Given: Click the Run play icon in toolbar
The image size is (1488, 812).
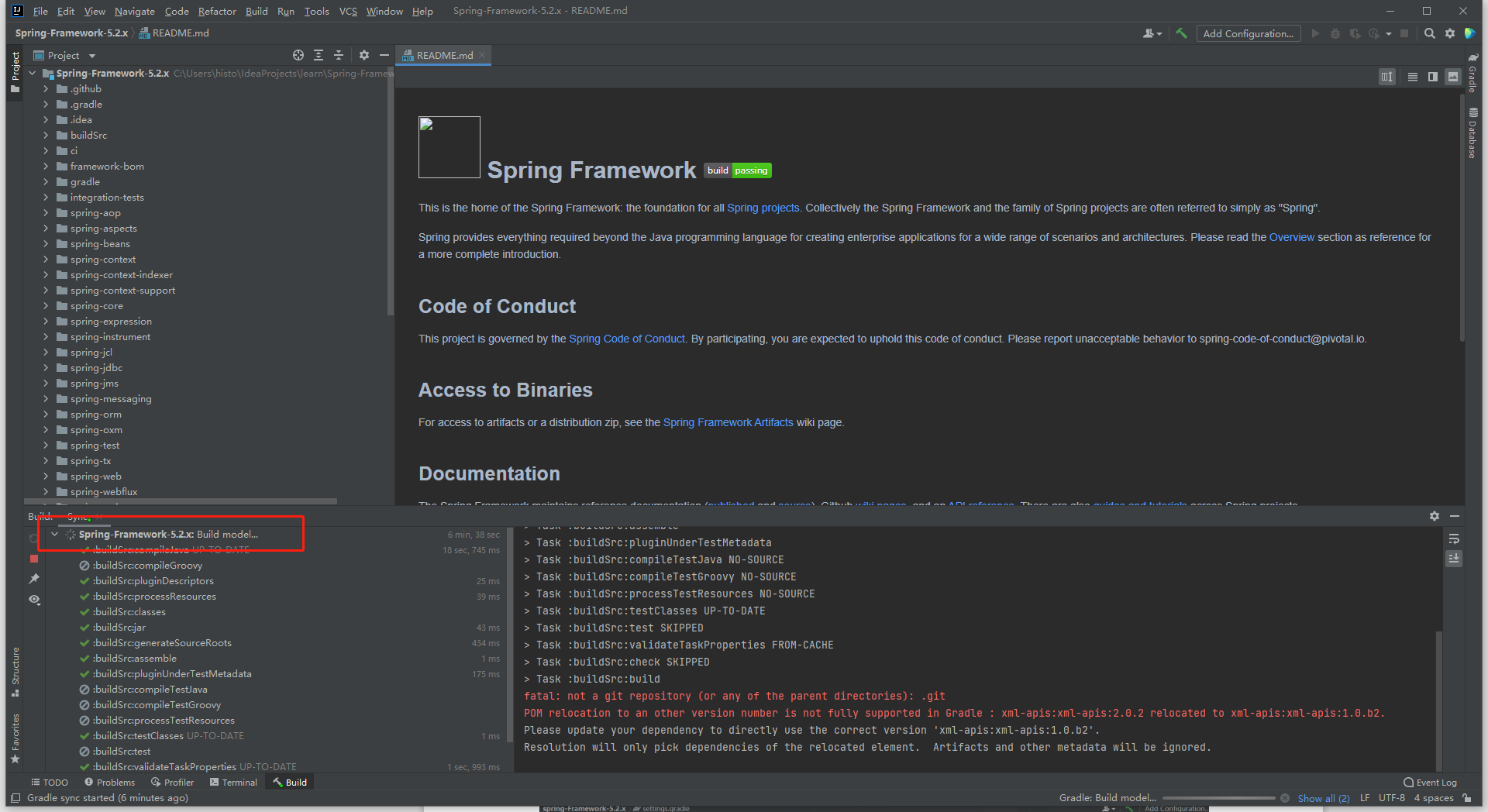Looking at the screenshot, I should 1315,33.
